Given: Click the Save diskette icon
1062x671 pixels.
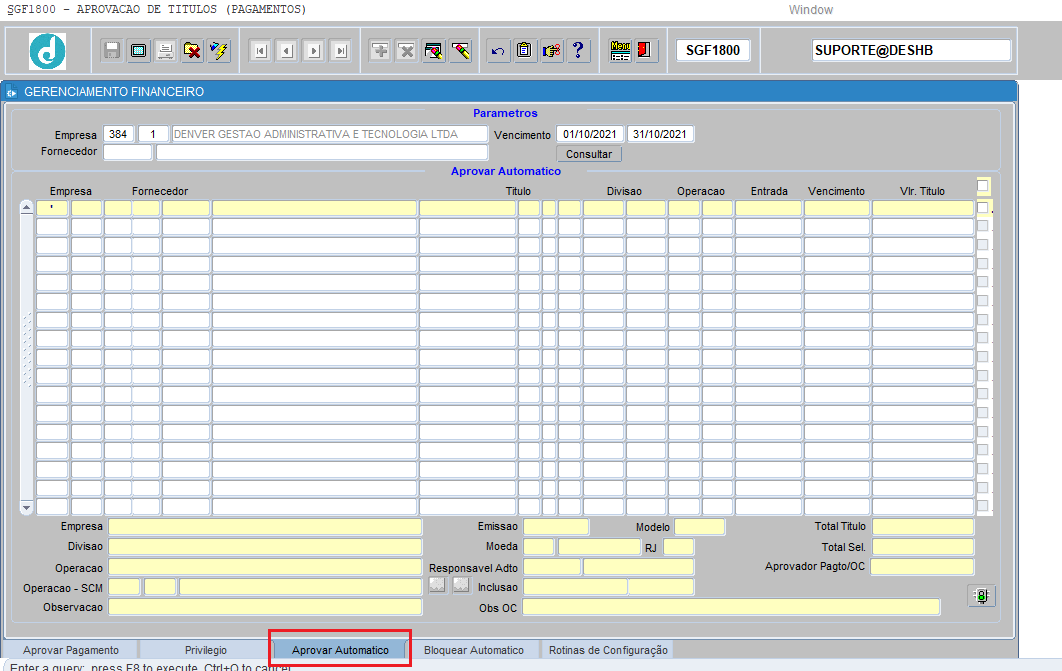Looking at the screenshot, I should pyautogui.click(x=112, y=51).
